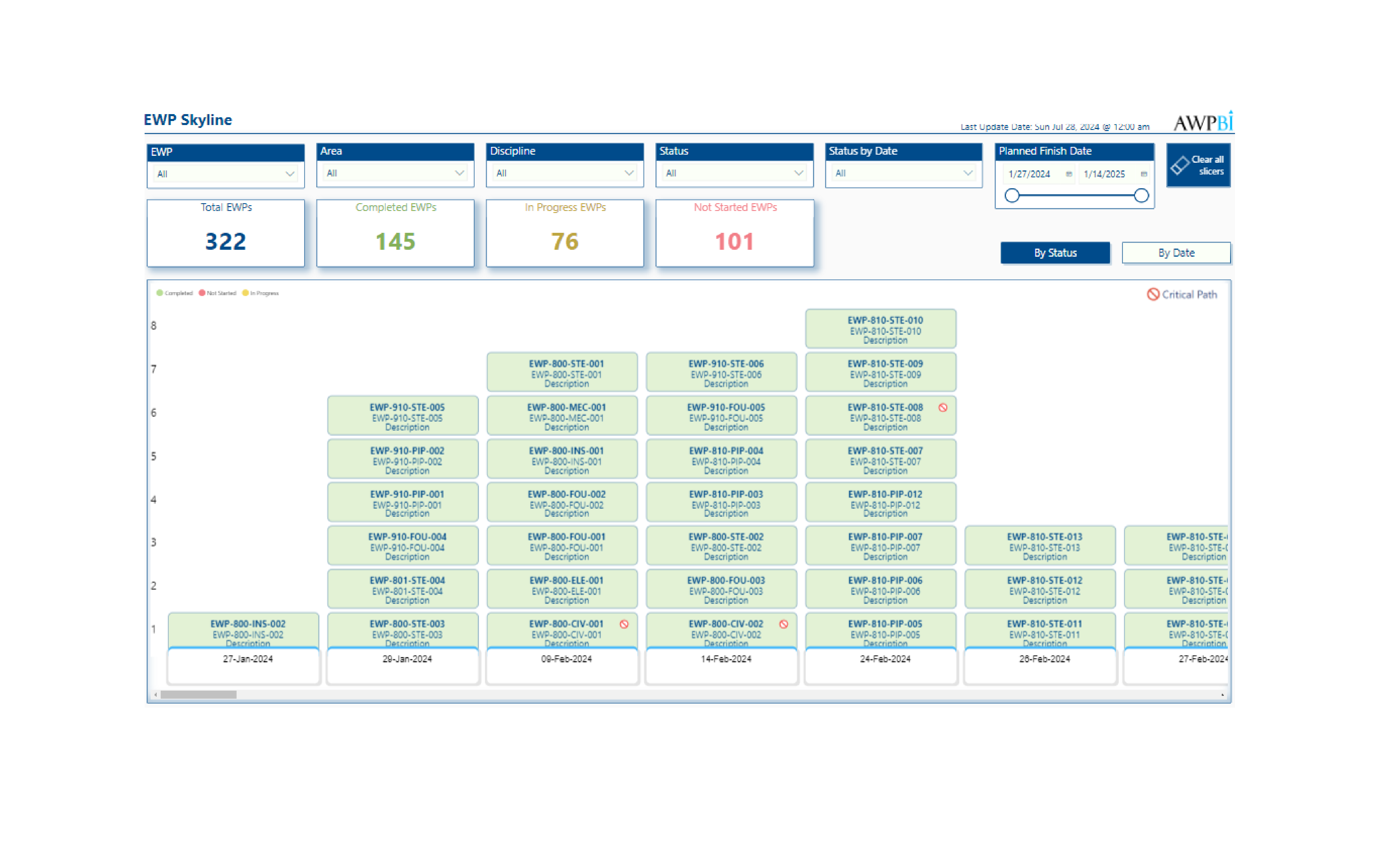Image resolution: width=1373 pixels, height=868 pixels.
Task: Open the EWP-810-STE-010 card
Action: click(x=880, y=329)
